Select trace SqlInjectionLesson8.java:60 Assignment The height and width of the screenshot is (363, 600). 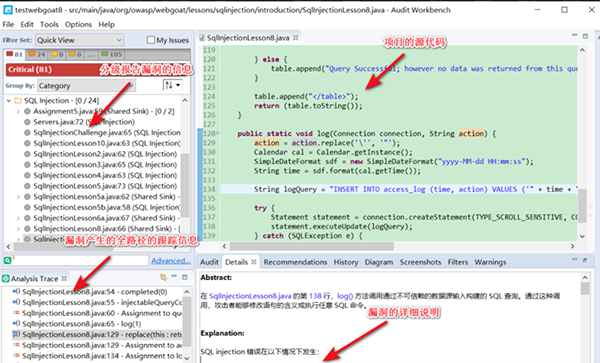102,313
